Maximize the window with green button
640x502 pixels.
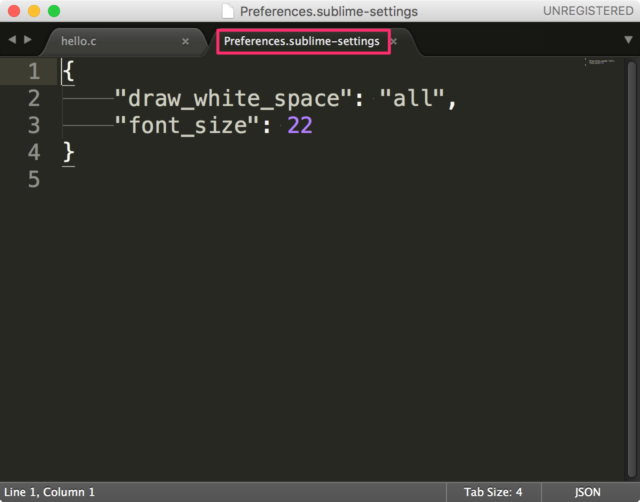[x=54, y=11]
